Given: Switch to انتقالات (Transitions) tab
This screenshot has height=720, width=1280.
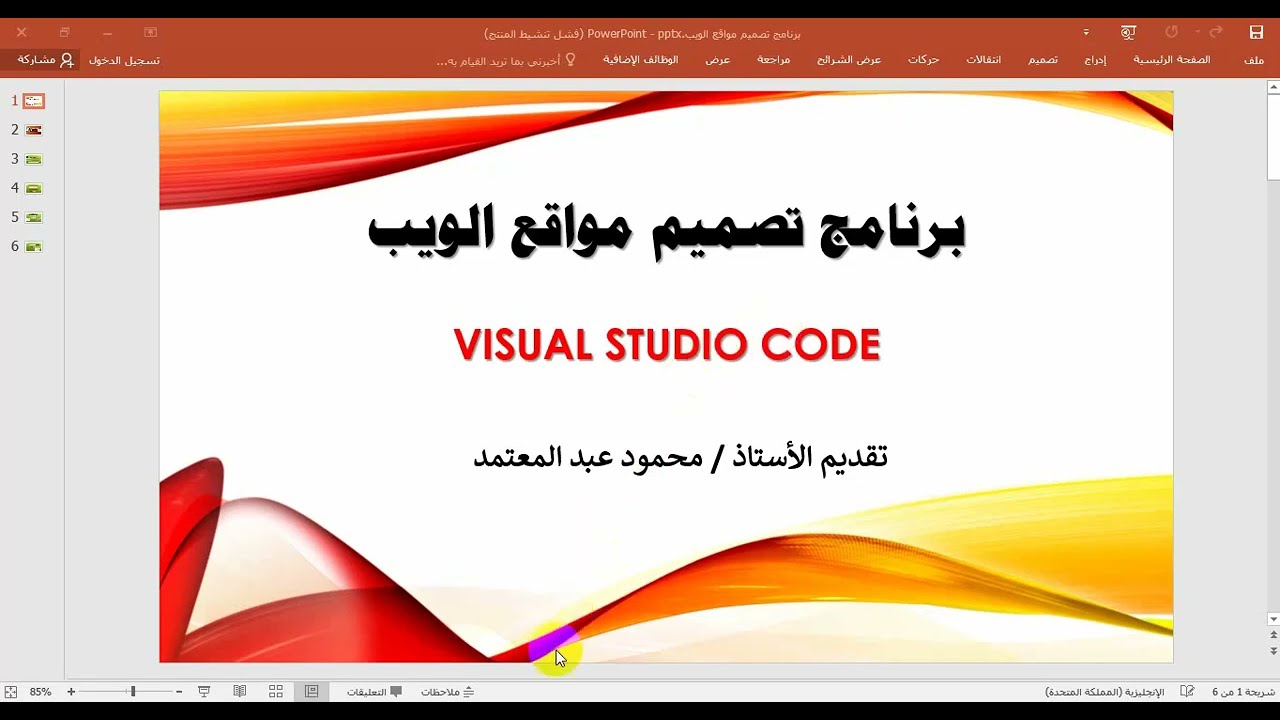Looking at the screenshot, I should [983, 60].
